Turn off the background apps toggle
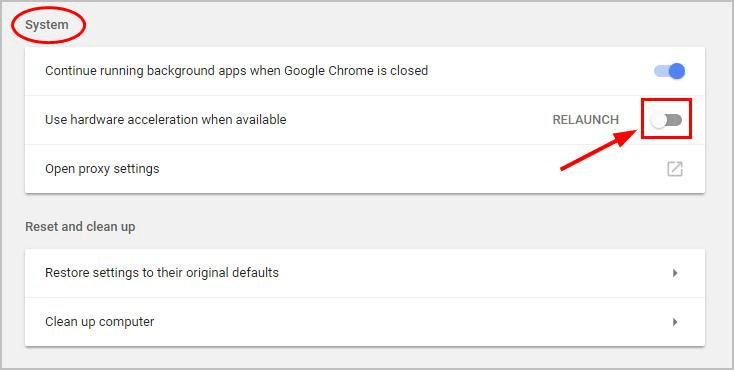Image resolution: width=734 pixels, height=370 pixels. click(670, 71)
